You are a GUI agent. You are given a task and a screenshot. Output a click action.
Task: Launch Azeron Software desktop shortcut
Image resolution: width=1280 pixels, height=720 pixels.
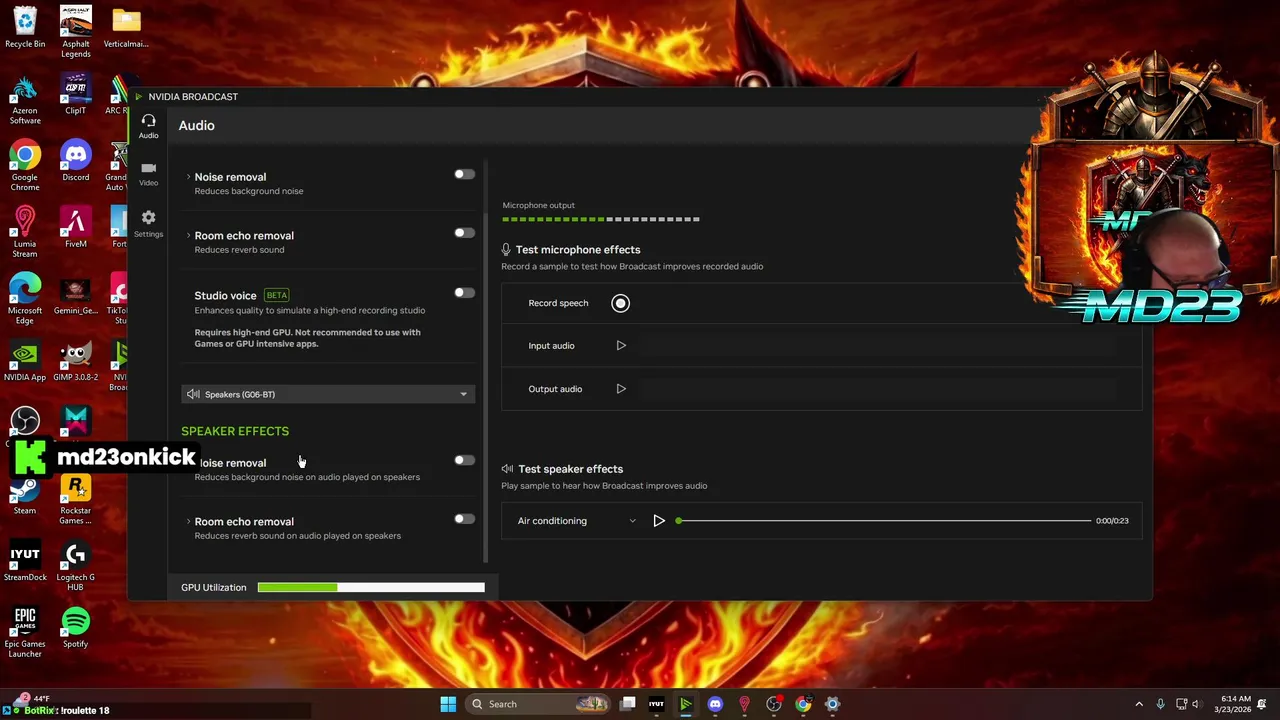[x=25, y=100]
